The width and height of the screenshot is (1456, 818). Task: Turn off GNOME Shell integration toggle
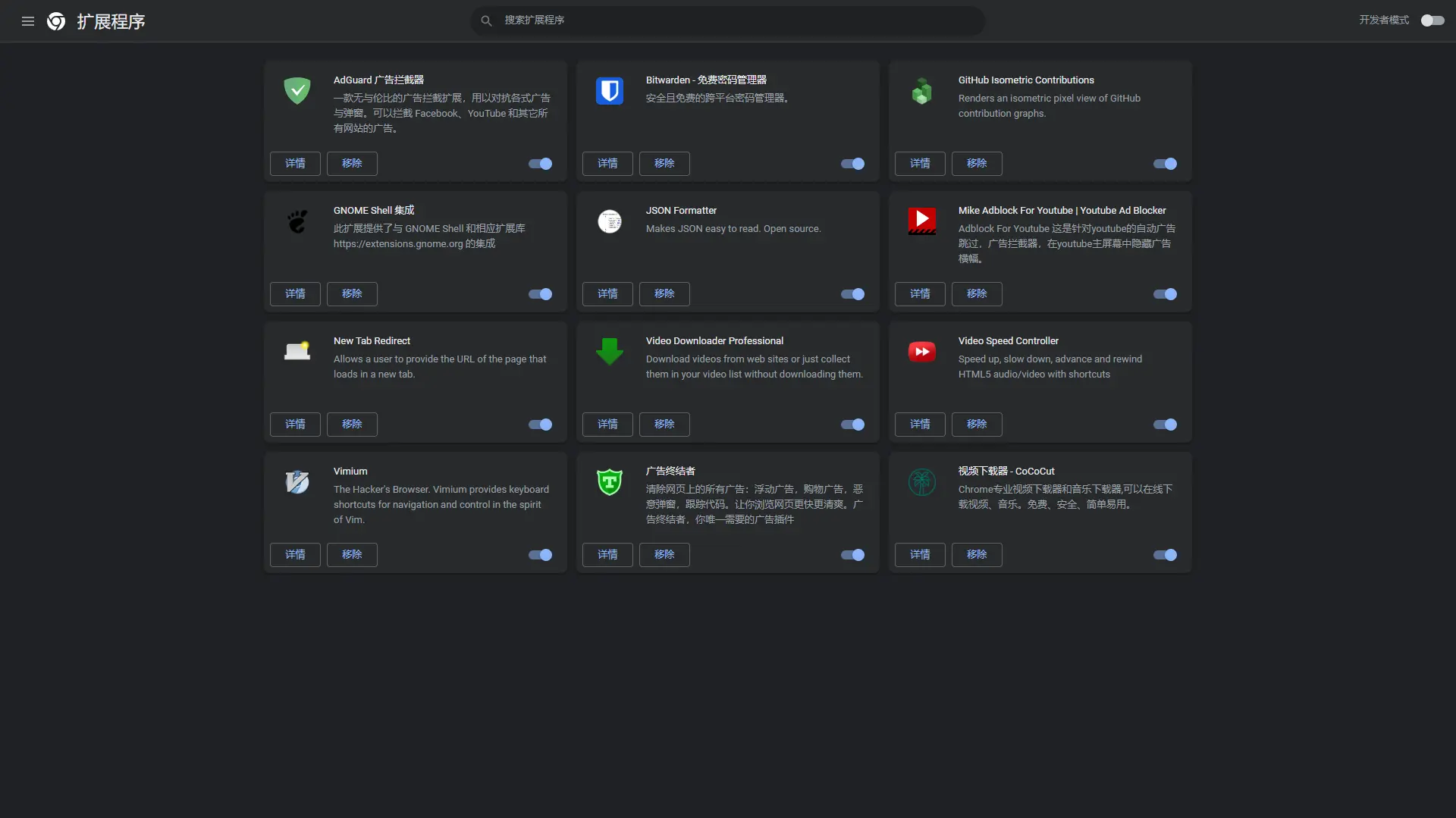[541, 294]
